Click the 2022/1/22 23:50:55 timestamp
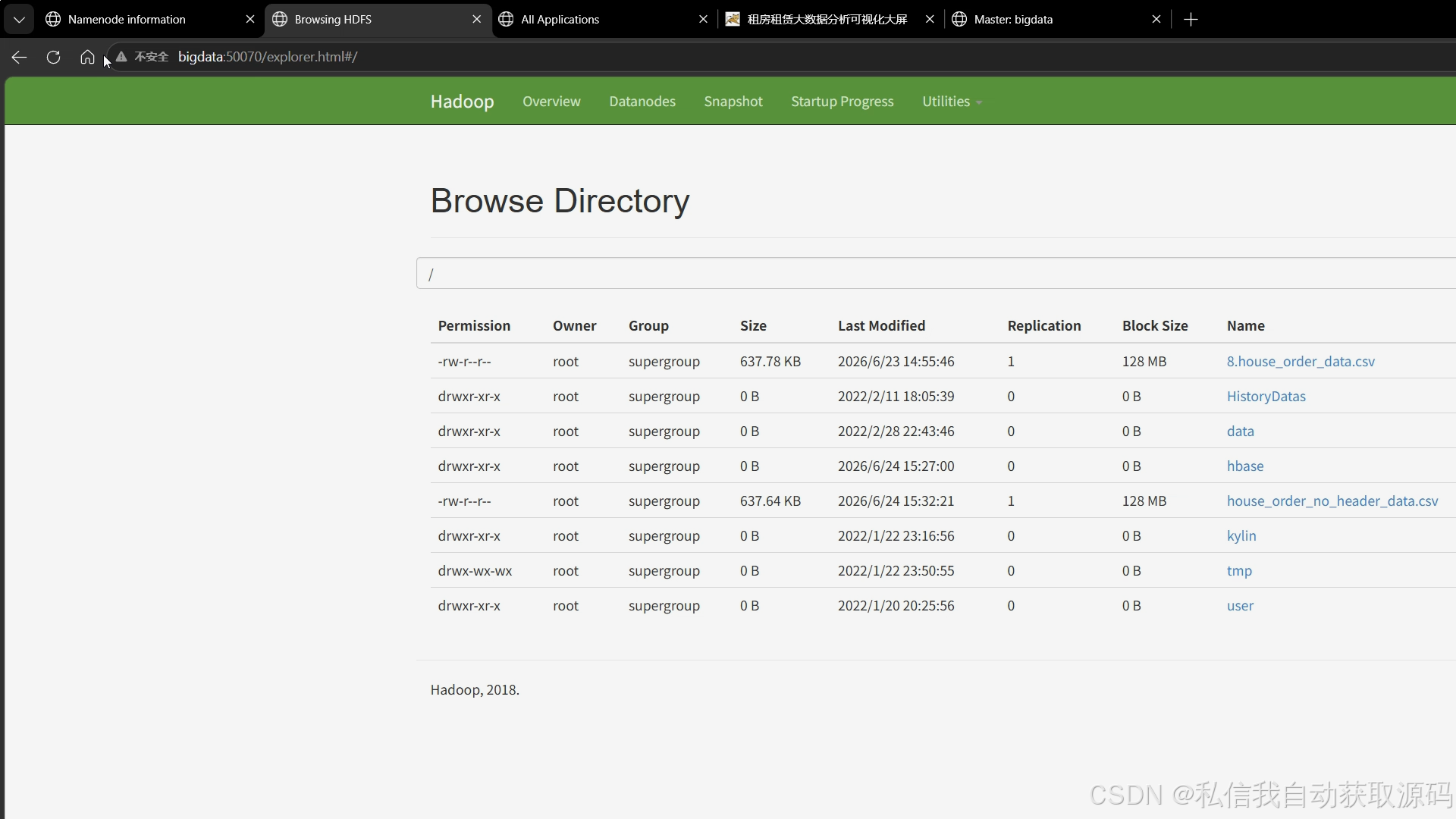The height and width of the screenshot is (819, 1456). click(x=896, y=571)
